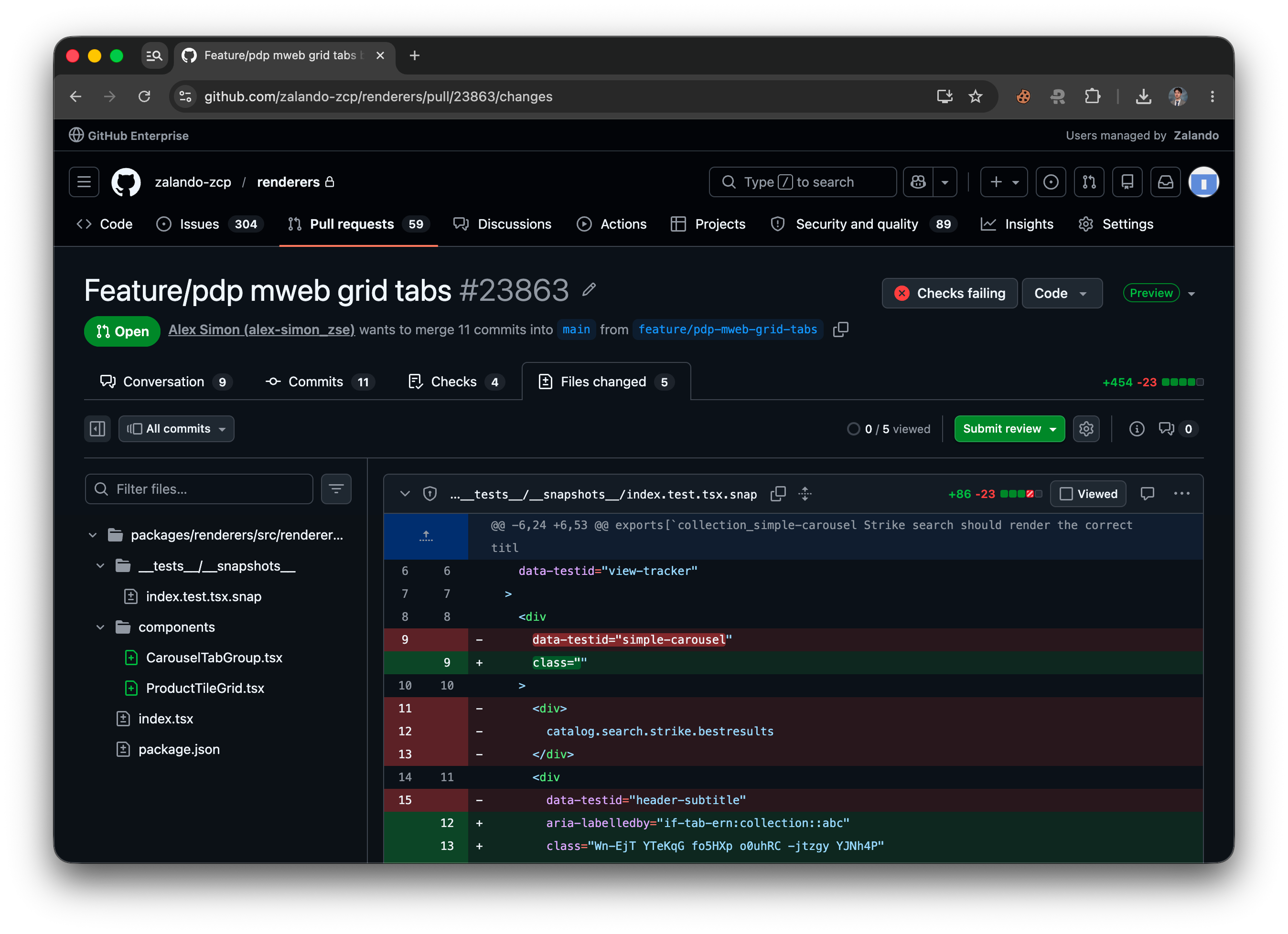Open the zalando-zcp organization link
This screenshot has width=1288, height=934.
coord(193,182)
